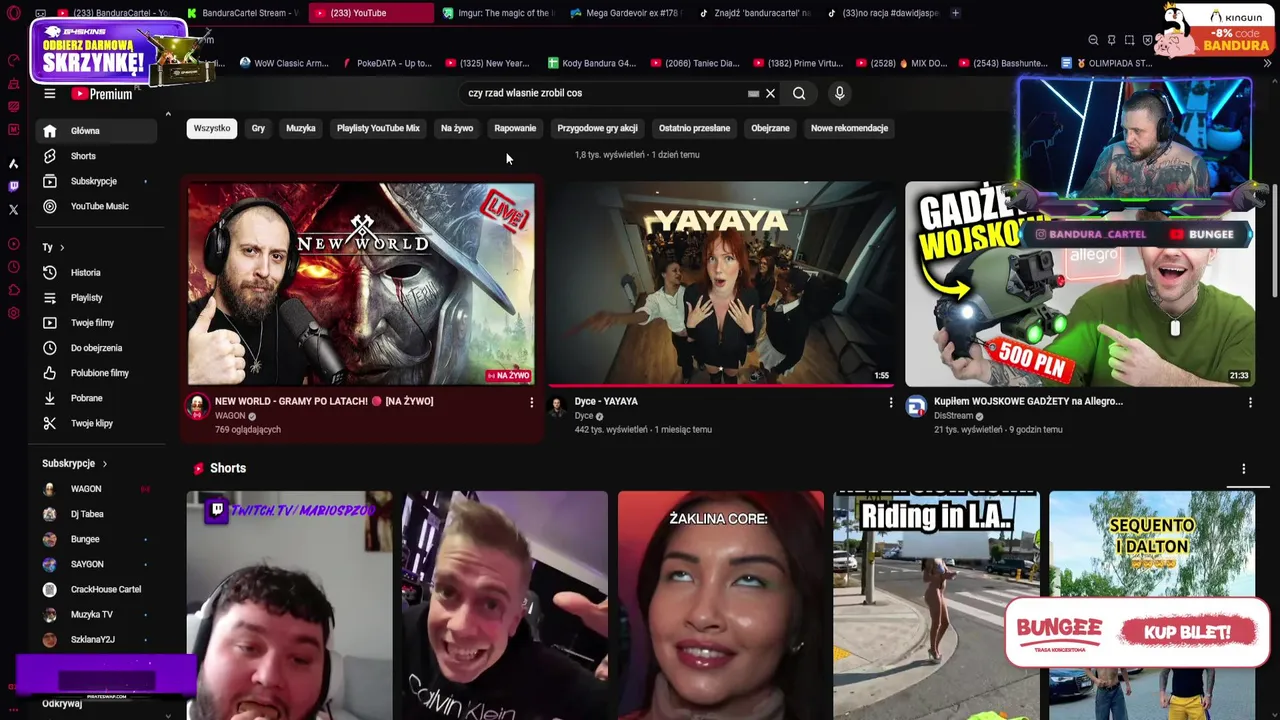Click the magnifier search button
The image size is (1280, 720).
(799, 93)
